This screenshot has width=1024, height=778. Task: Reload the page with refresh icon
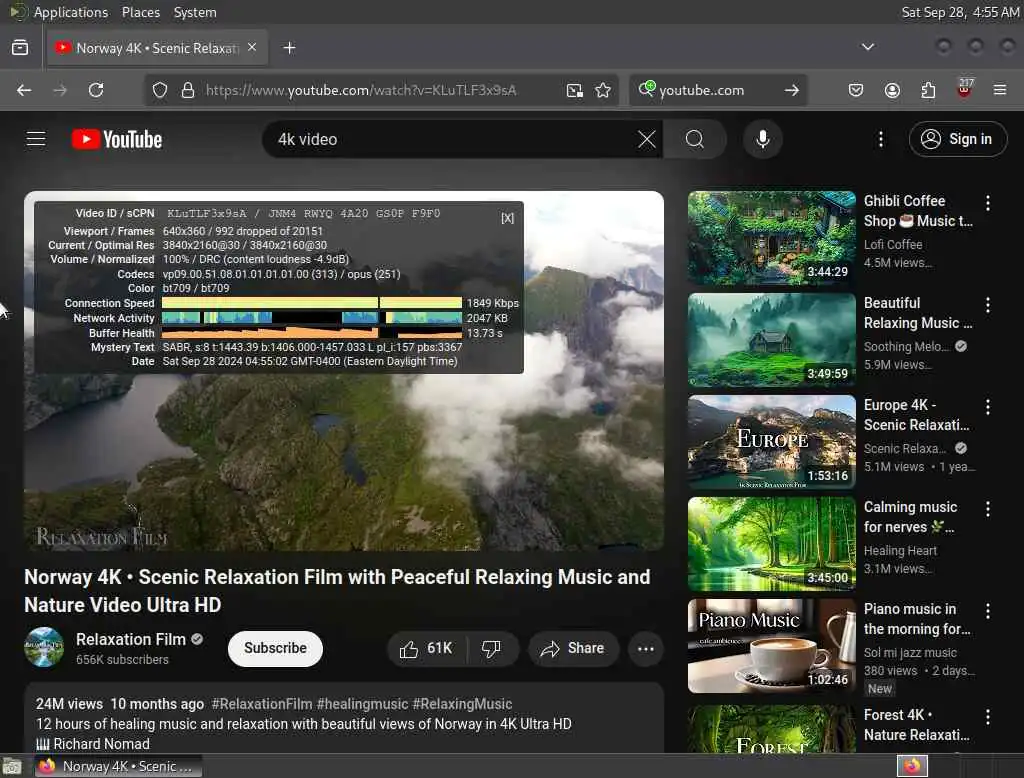pos(96,90)
